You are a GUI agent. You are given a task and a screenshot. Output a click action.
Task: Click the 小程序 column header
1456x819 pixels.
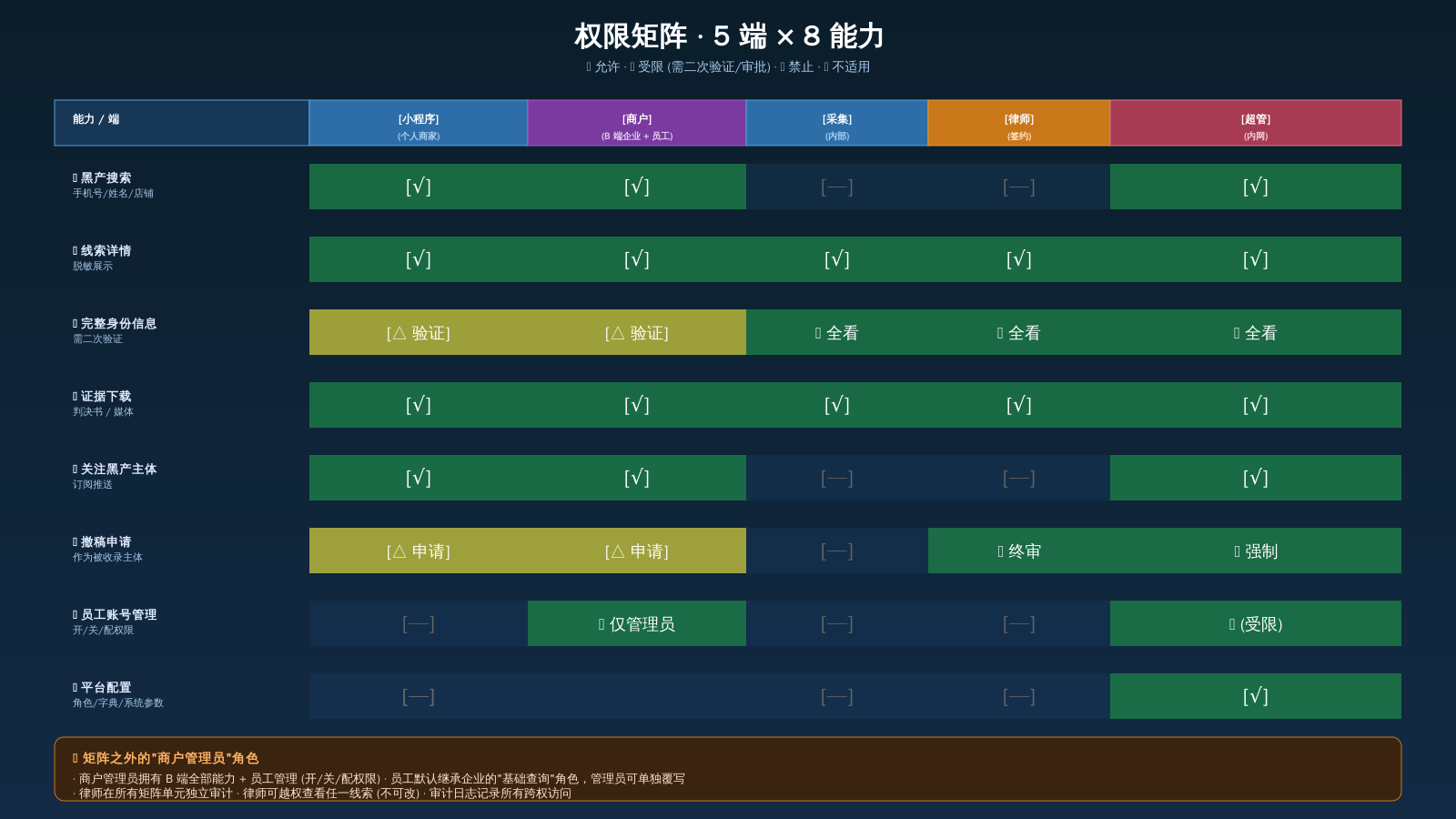(x=419, y=123)
